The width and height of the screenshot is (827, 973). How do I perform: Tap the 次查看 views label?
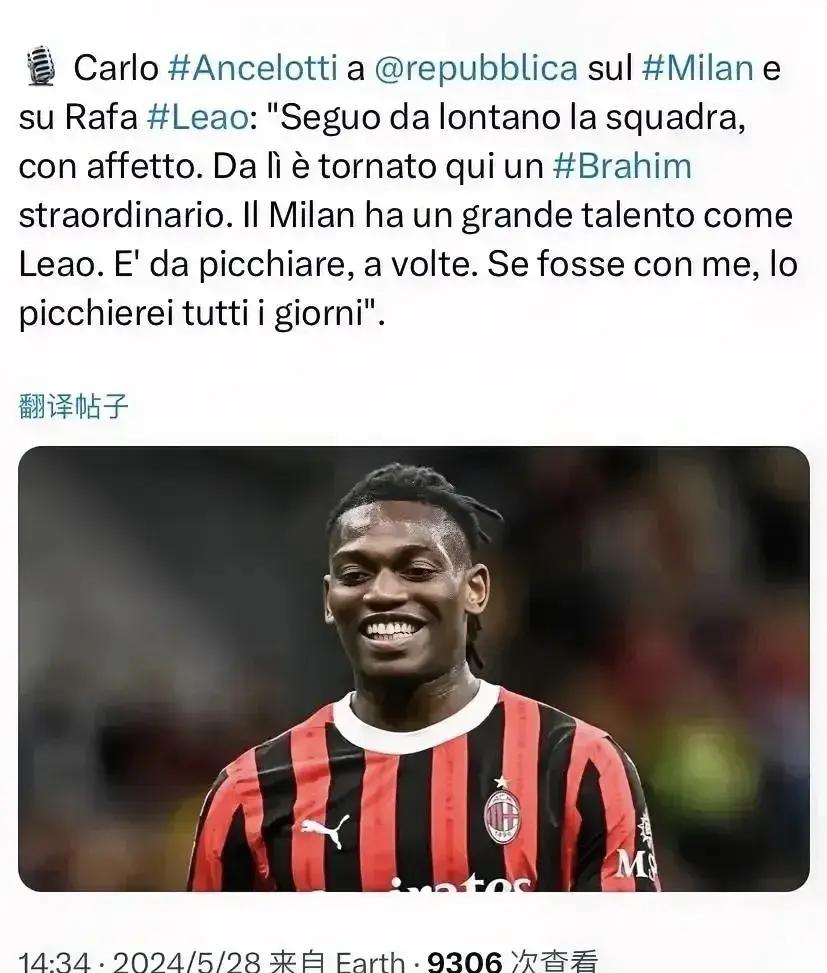pyautogui.click(x=554, y=962)
